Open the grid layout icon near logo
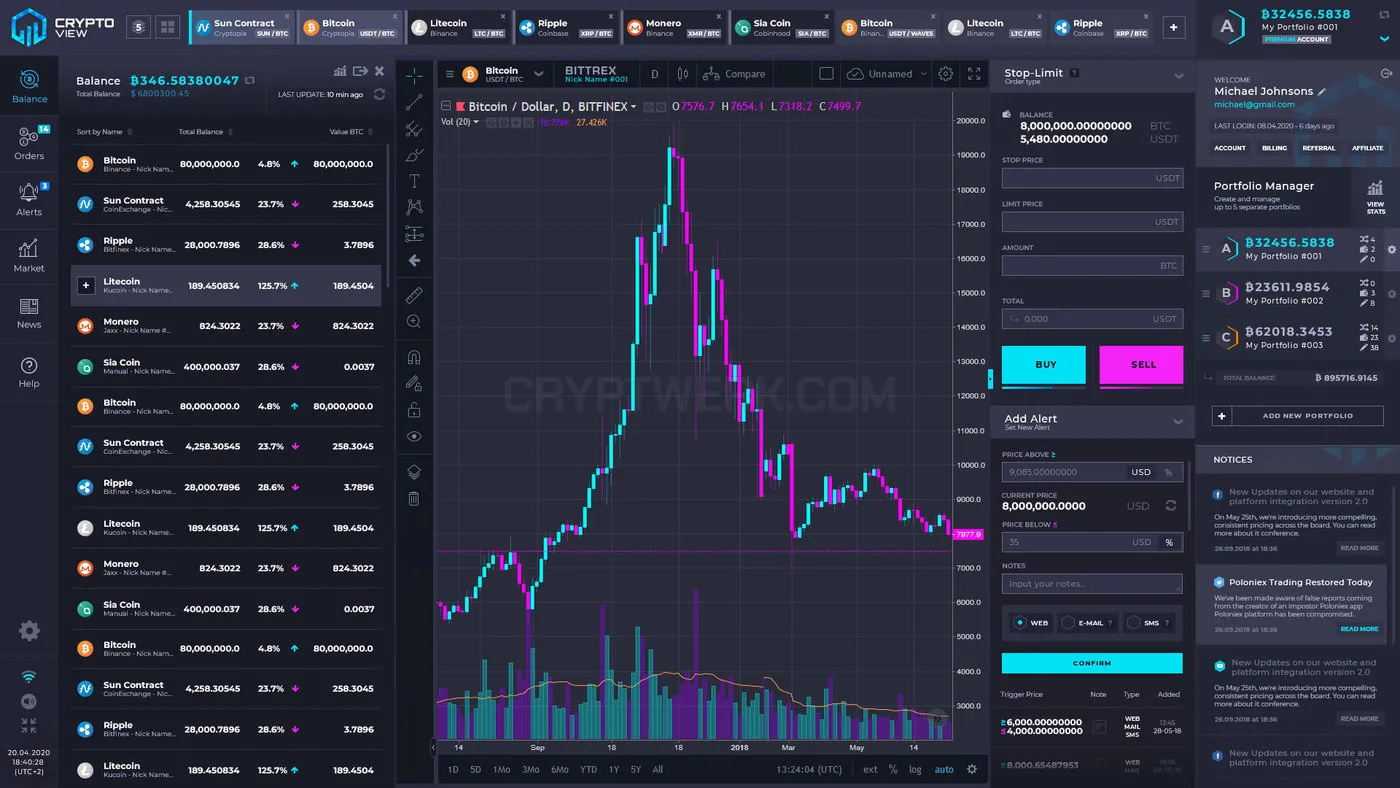 (x=167, y=27)
